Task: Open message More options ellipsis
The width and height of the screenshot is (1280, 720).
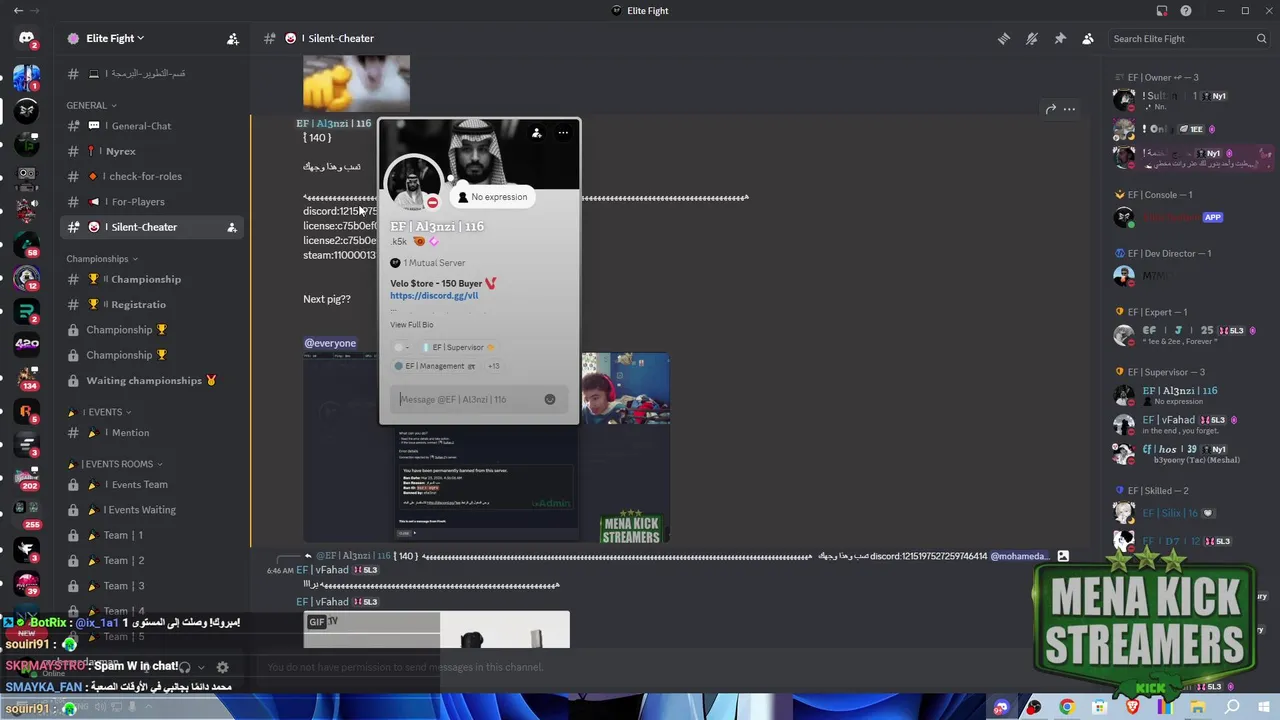Action: click(1069, 109)
